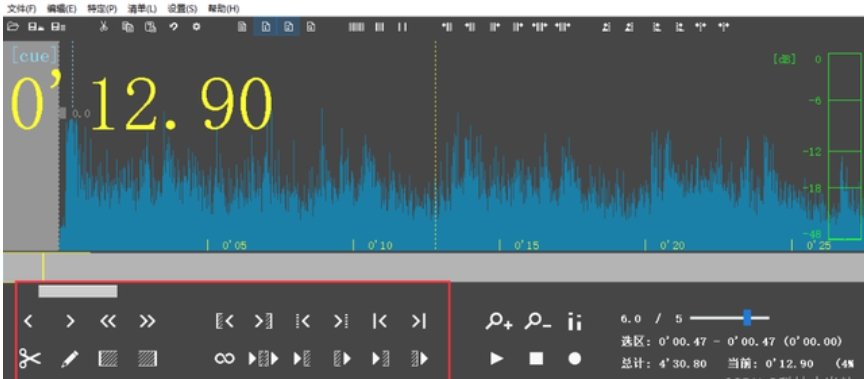
Task: Click the double-right fast-forward arrows
Action: coord(147,321)
